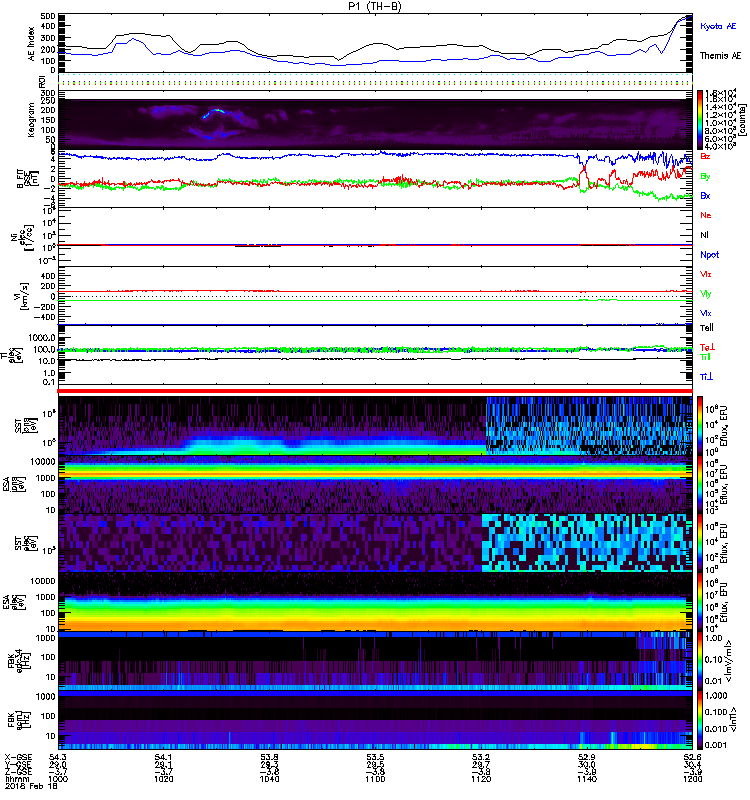Select the Themis AE legend label
The width and height of the screenshot is (750, 800).
(x=720, y=57)
